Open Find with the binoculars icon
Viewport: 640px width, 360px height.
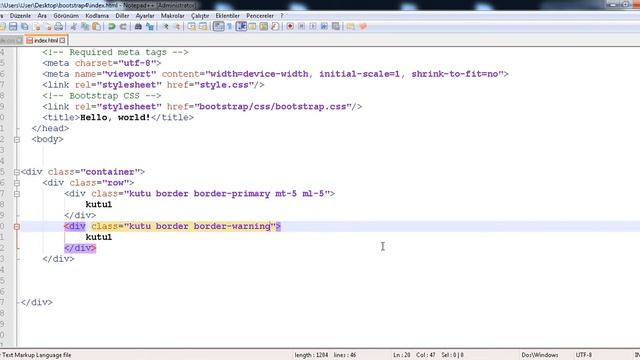coord(138,27)
